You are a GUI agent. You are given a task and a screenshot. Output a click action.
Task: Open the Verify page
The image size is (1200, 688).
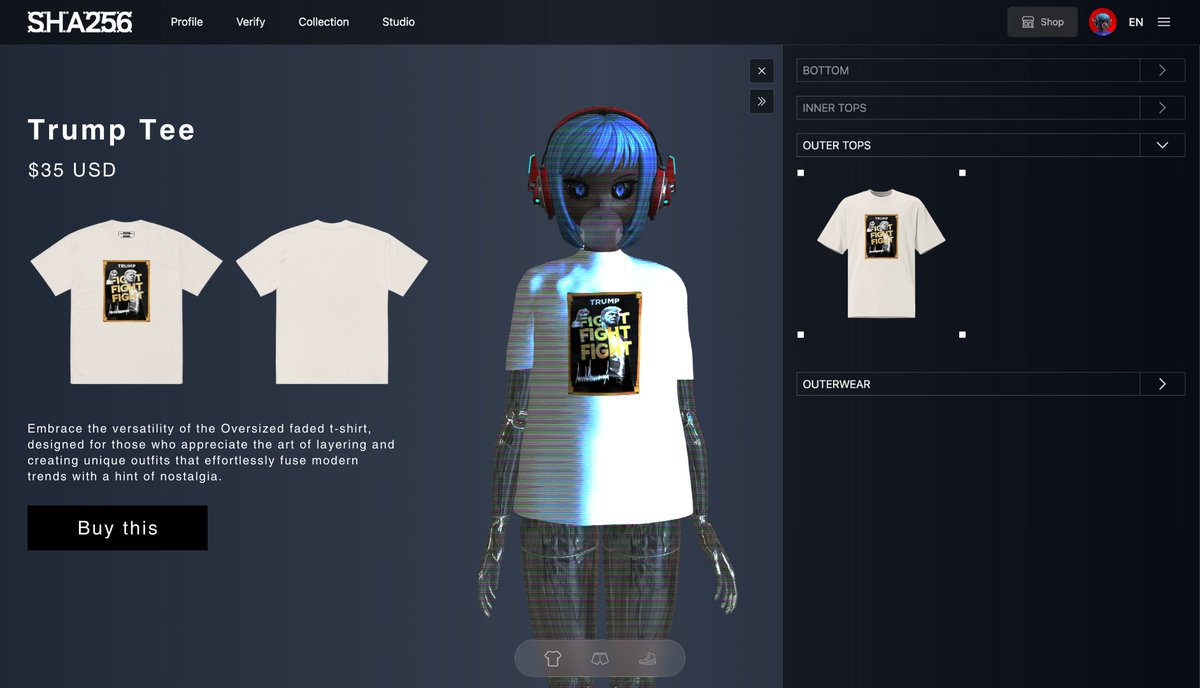(250, 21)
